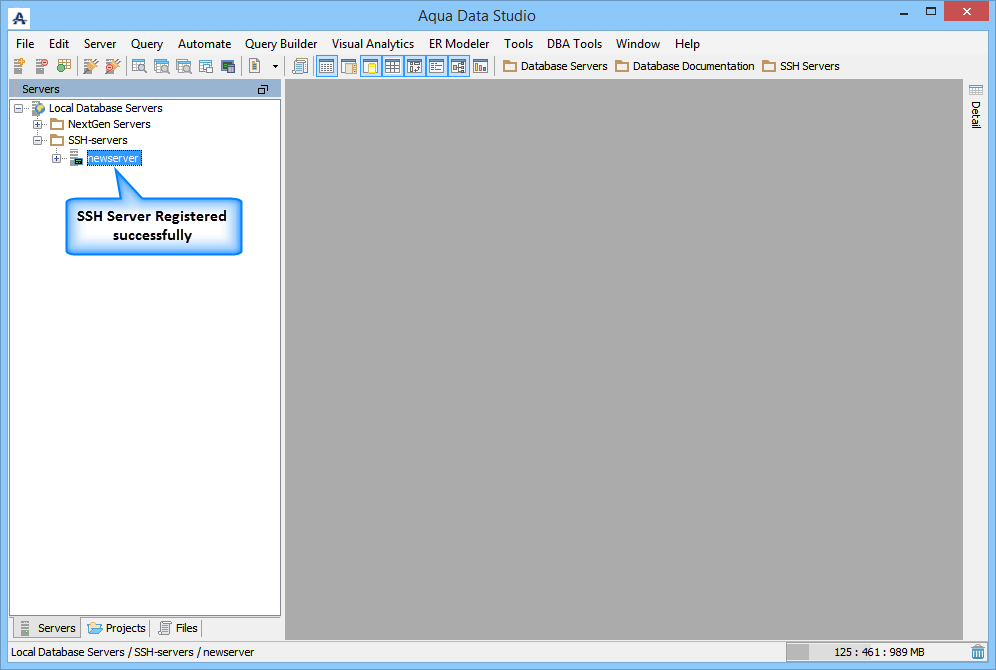Open the Database Servers folder shortcut
This screenshot has height=670, width=996.
(555, 66)
